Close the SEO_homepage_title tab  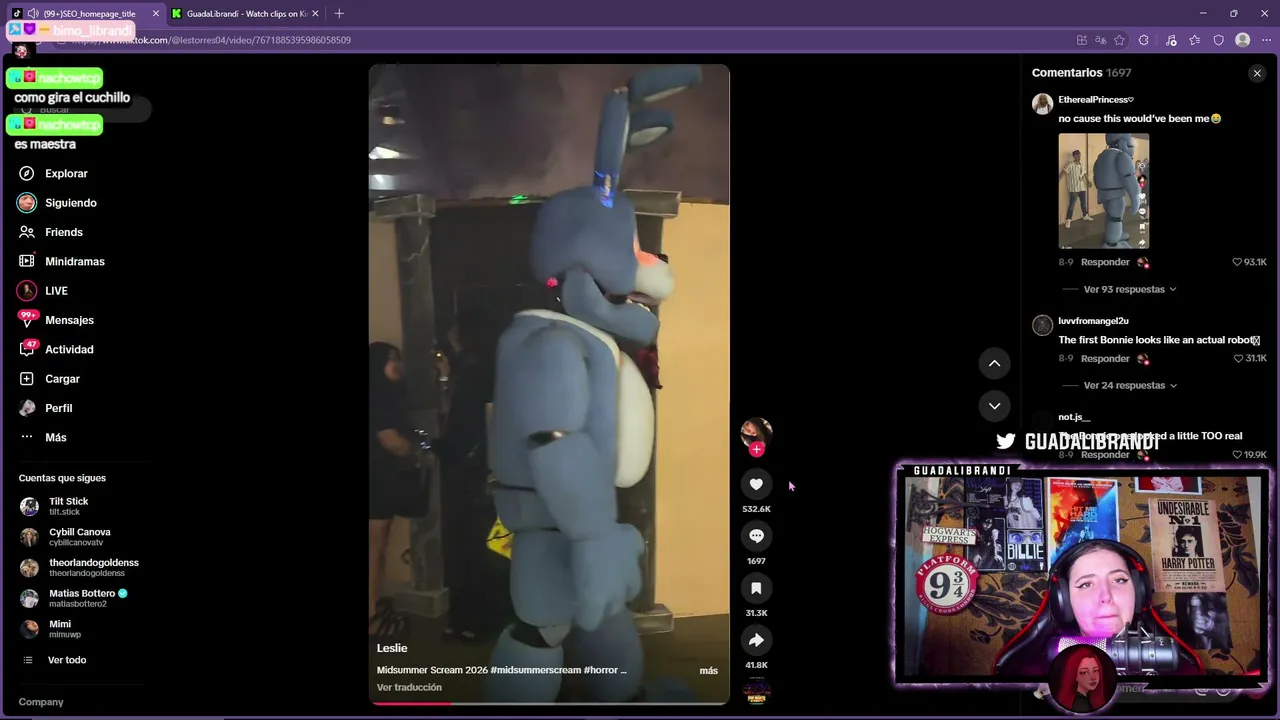pos(155,14)
